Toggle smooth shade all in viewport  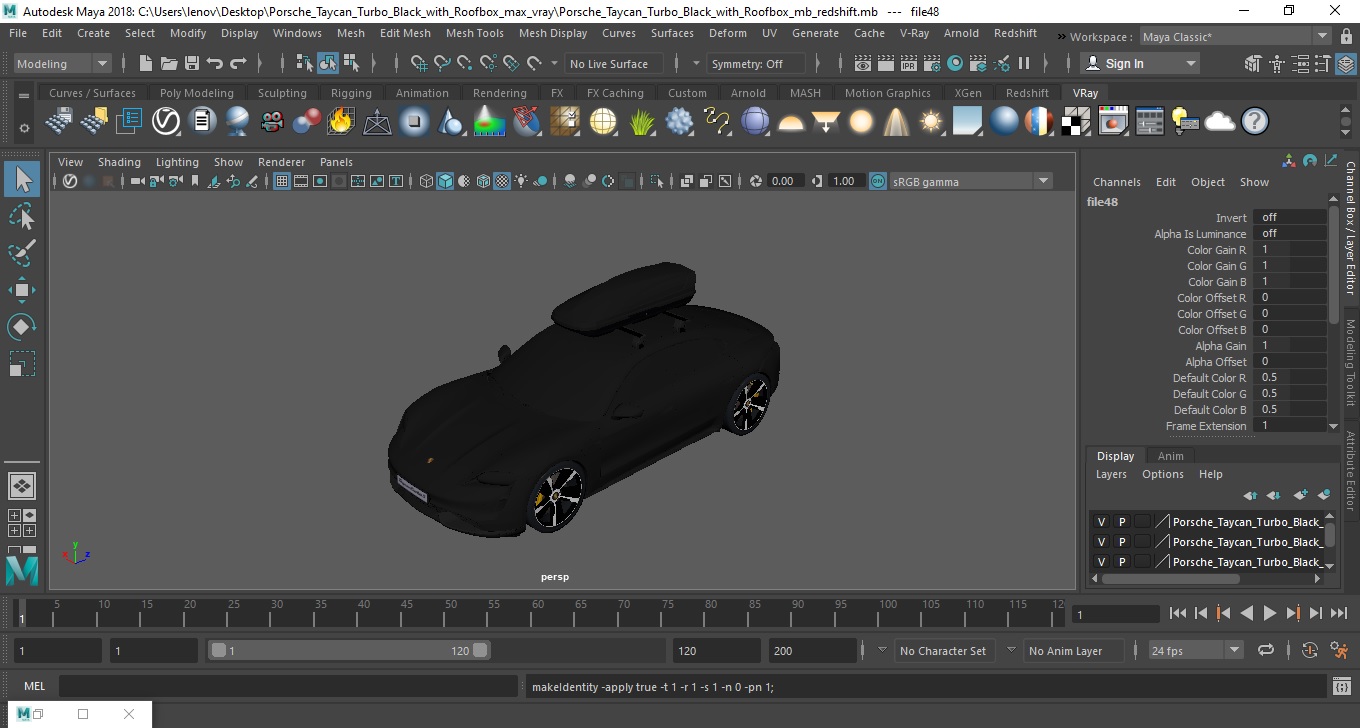[x=445, y=181]
